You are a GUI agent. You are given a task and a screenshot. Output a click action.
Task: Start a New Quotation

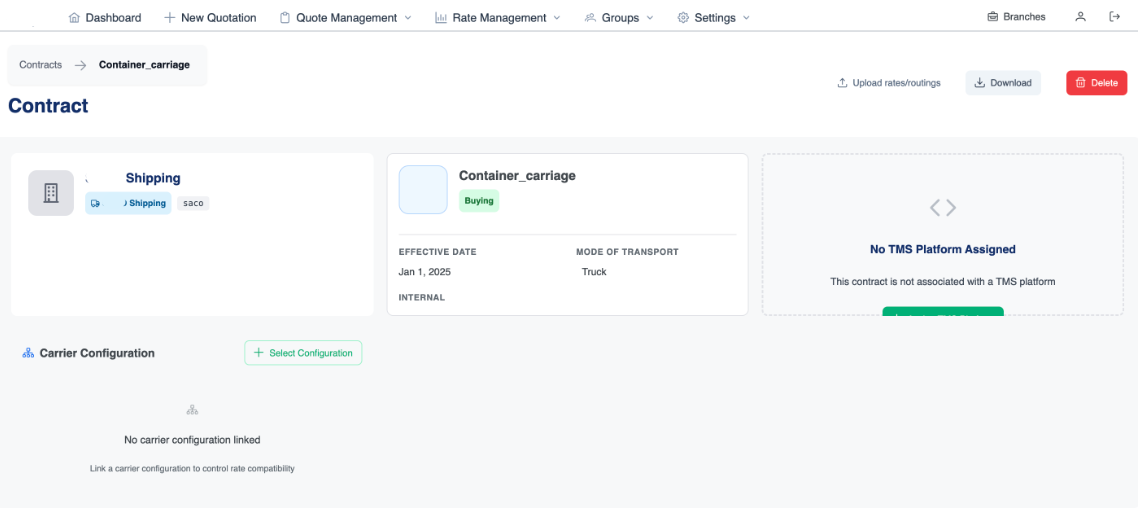click(x=210, y=18)
